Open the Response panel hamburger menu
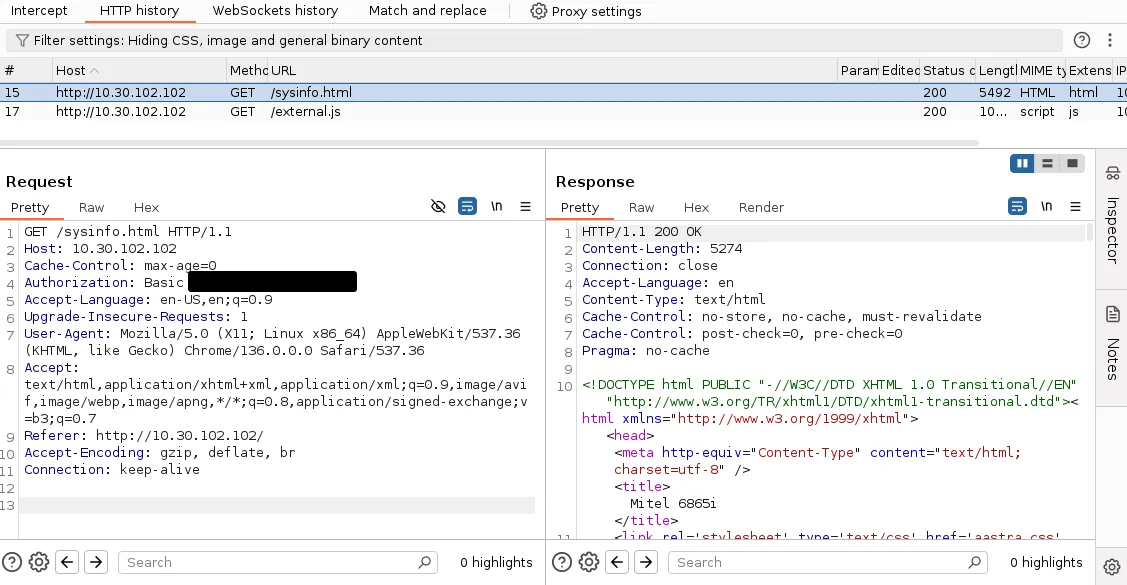This screenshot has width=1127, height=585. point(1075,207)
